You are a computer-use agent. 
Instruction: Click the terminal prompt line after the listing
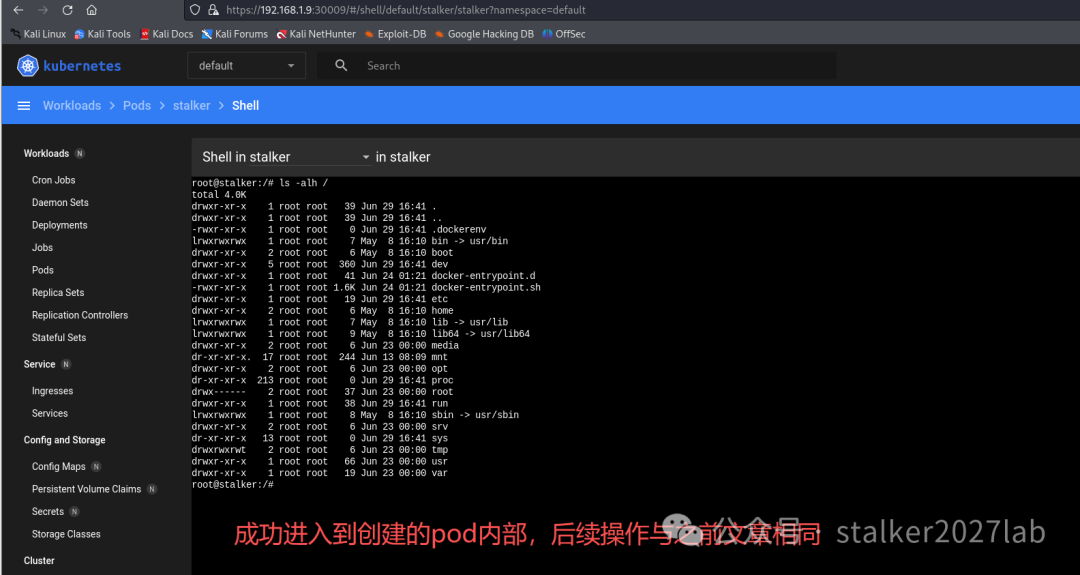click(x=233, y=485)
